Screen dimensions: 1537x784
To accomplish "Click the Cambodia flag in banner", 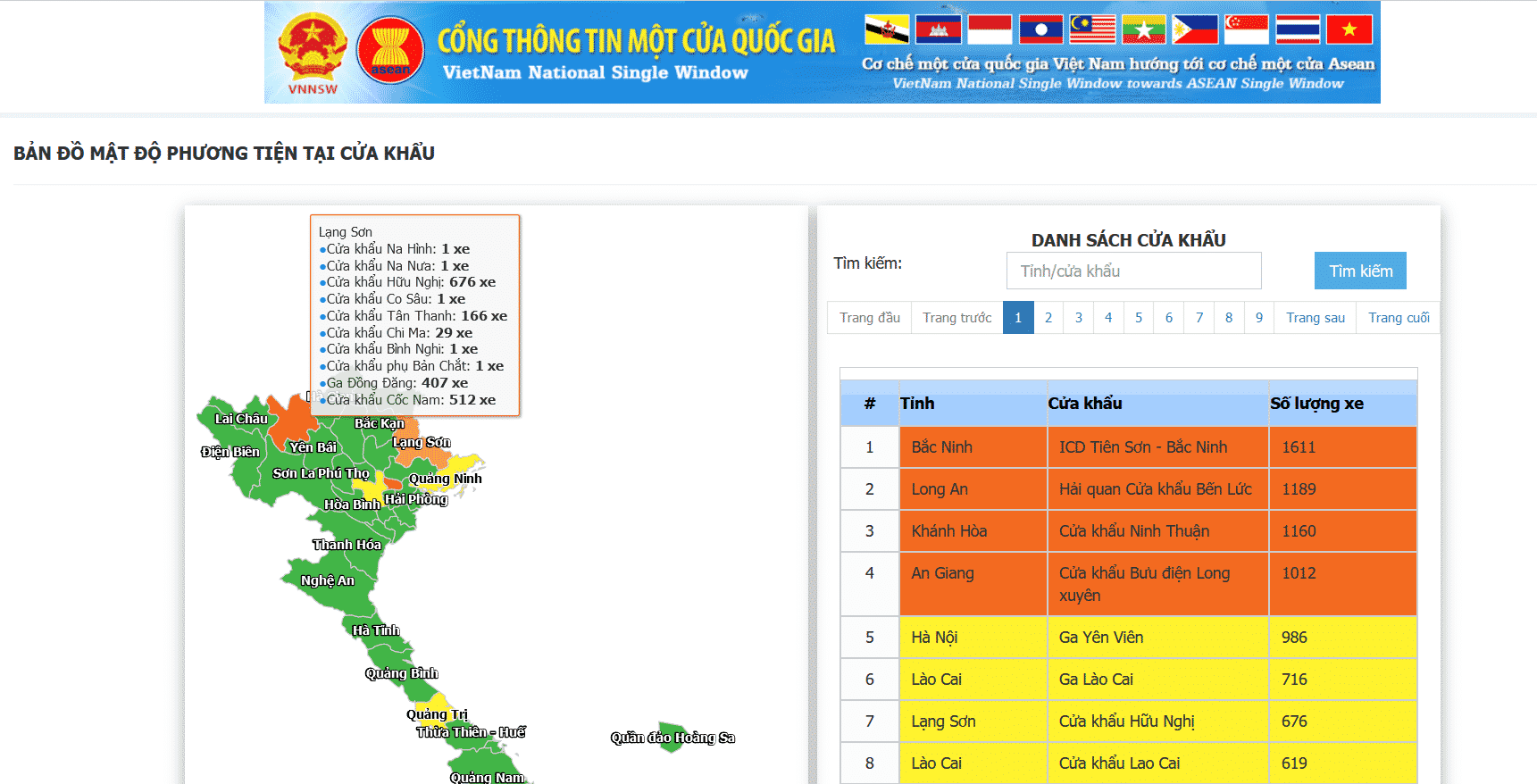I will [938, 29].
